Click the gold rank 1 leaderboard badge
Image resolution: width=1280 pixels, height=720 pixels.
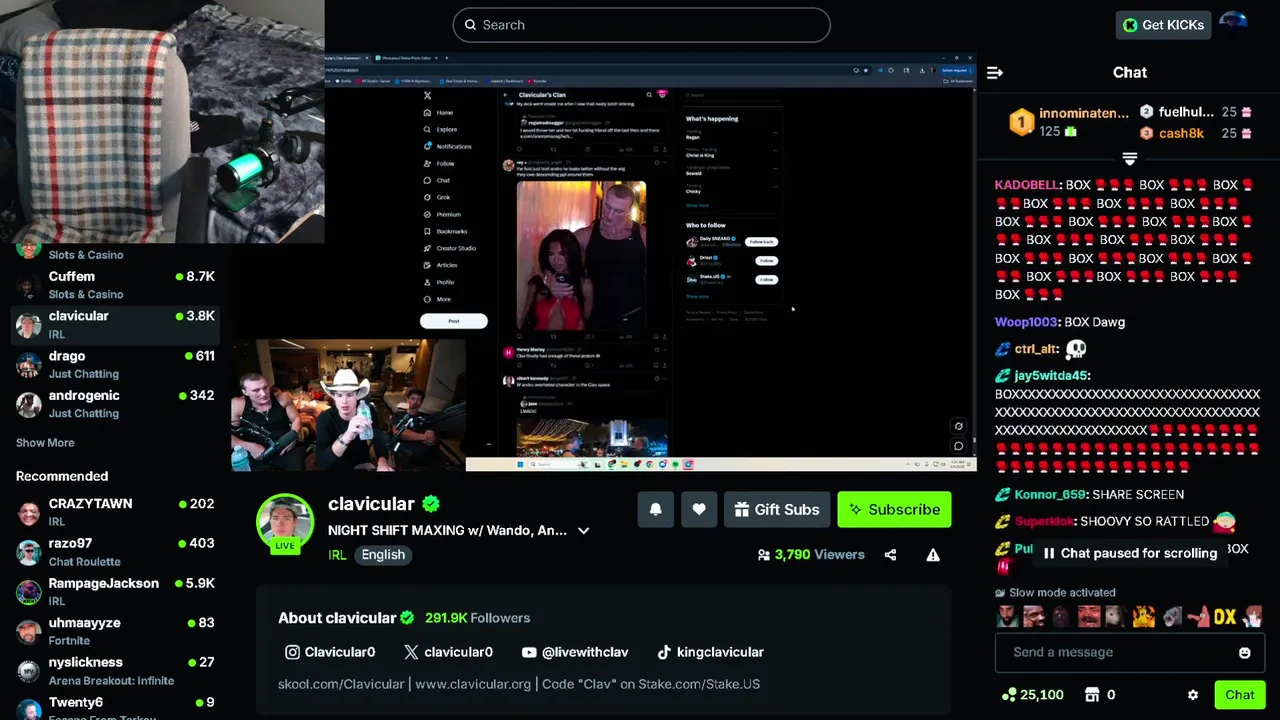click(1021, 122)
